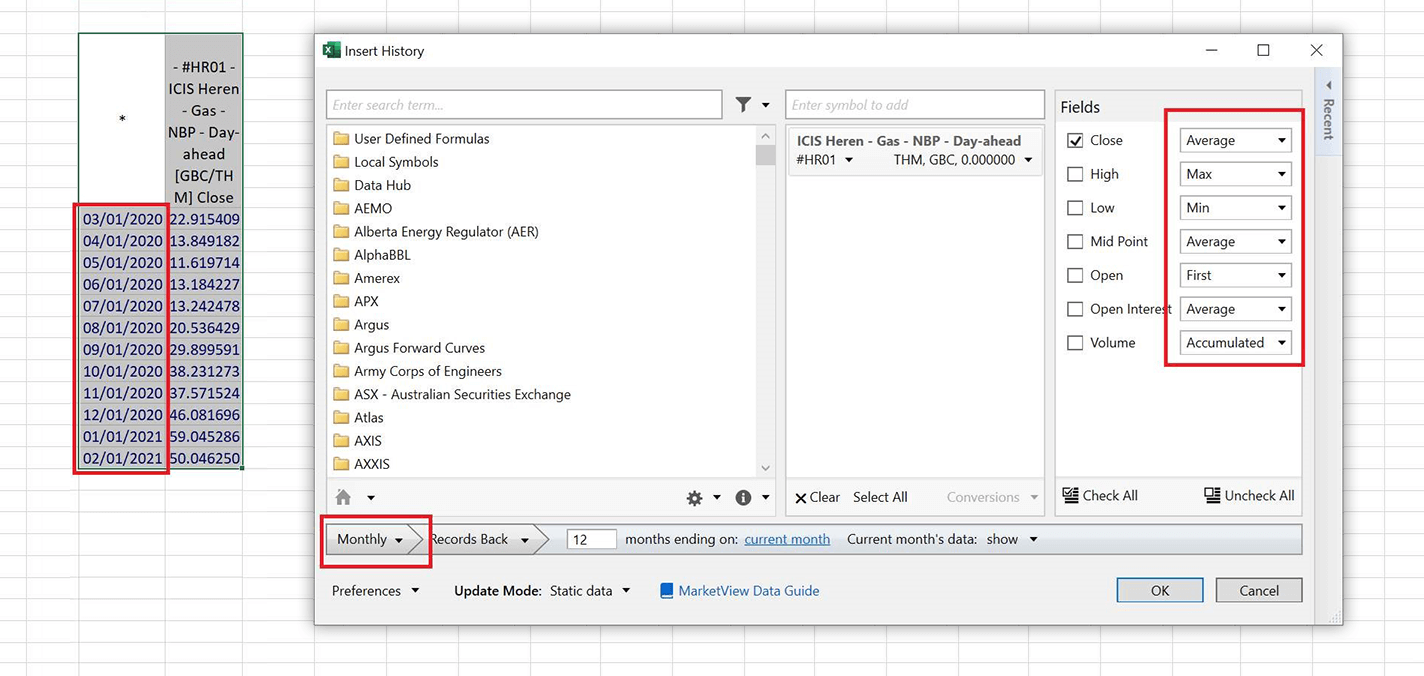Open the current month link

tap(787, 539)
